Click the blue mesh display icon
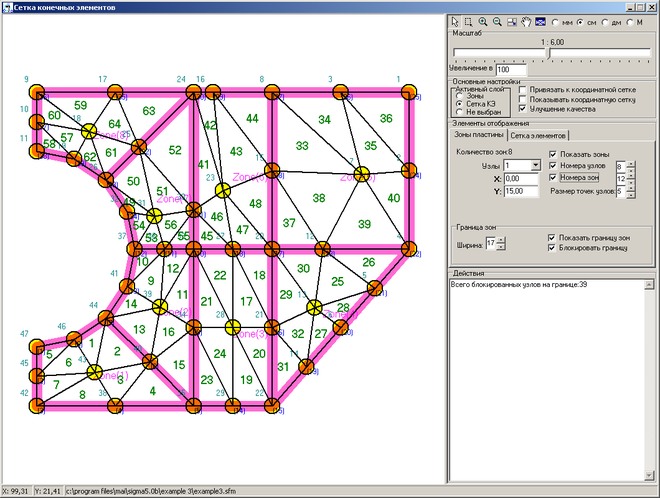 click(540, 21)
